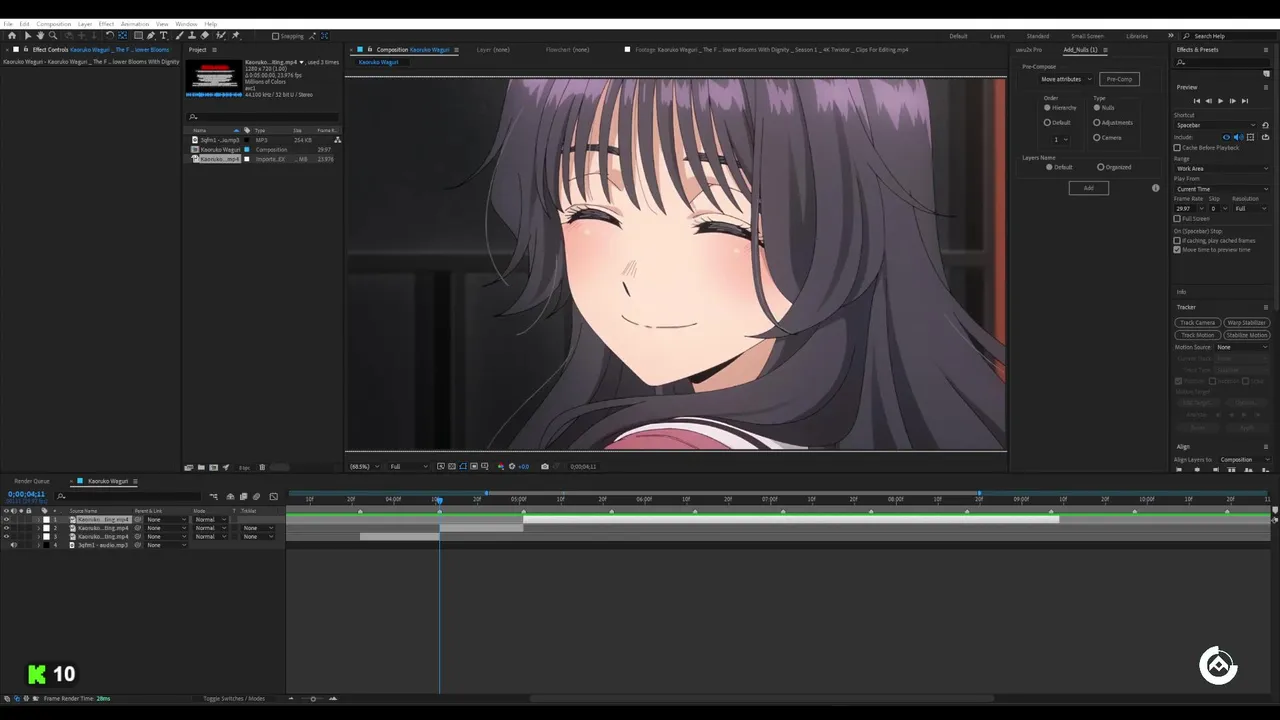This screenshot has height=720, width=1280.
Task: Select the Type text tool
Action: tap(164, 35)
